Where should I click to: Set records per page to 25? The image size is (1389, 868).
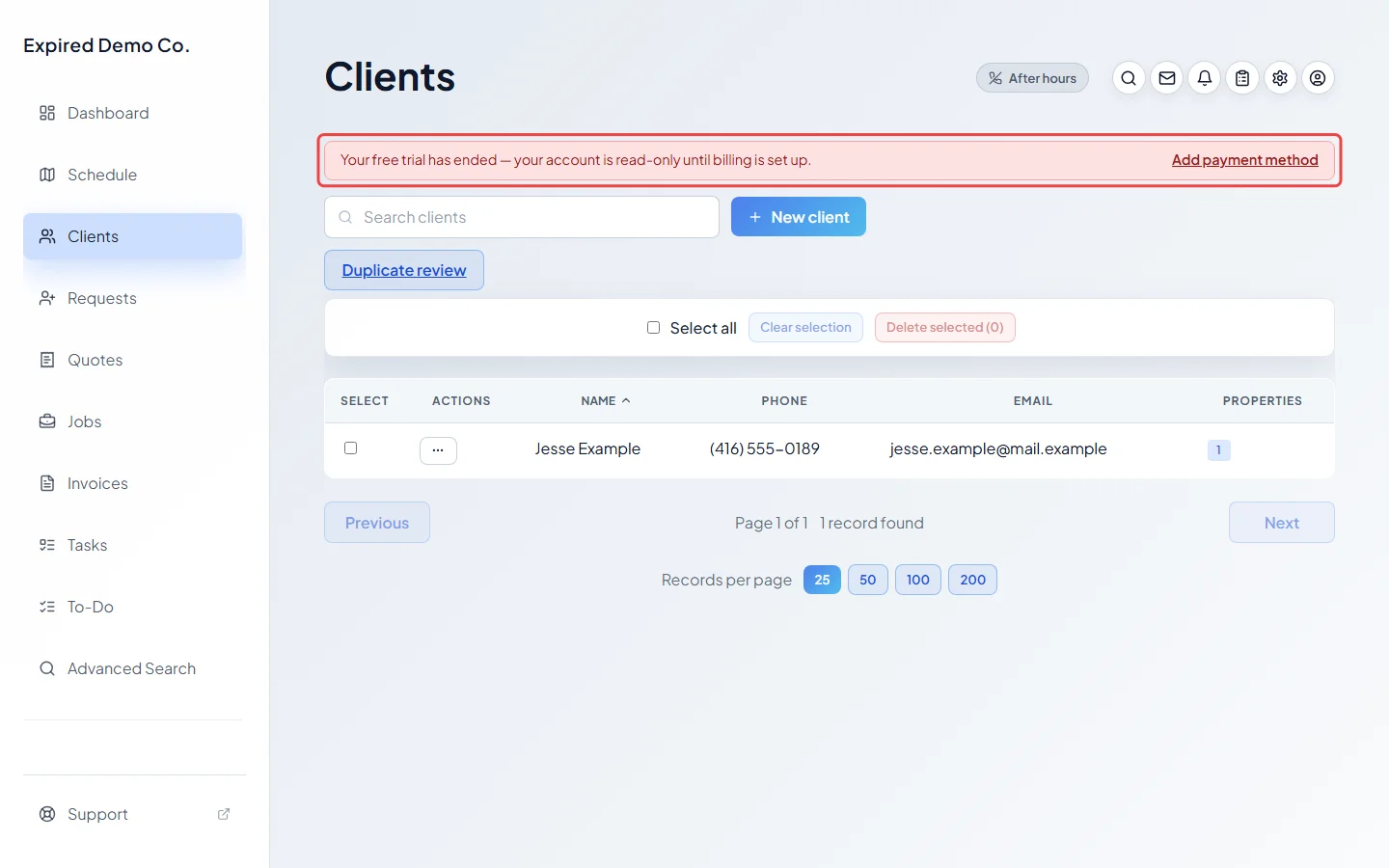822,580
